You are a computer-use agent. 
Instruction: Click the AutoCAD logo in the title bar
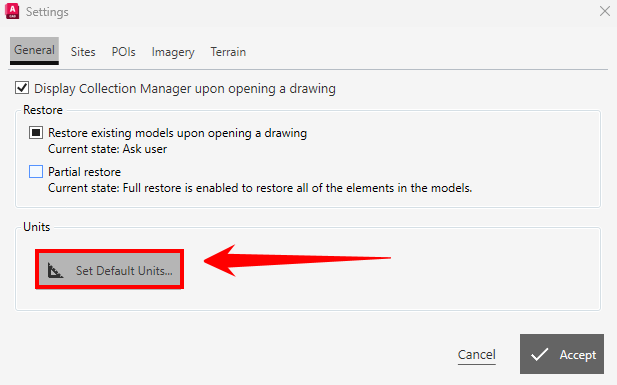(12, 11)
